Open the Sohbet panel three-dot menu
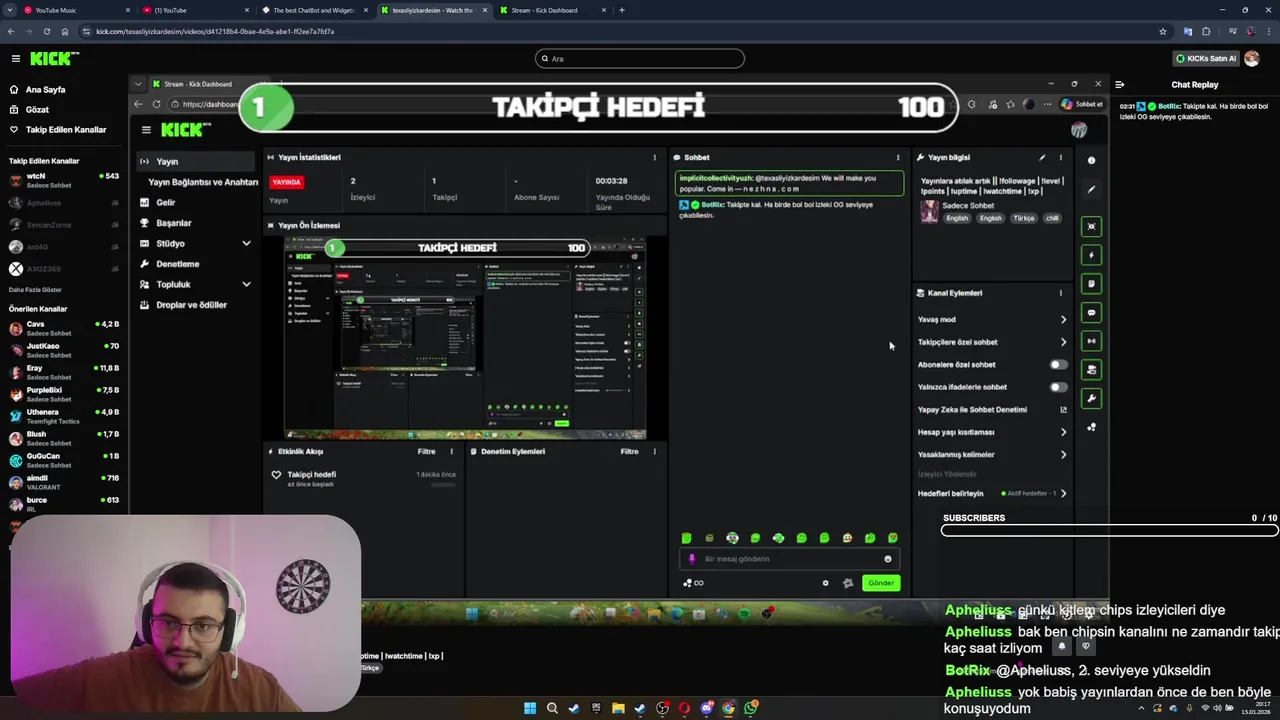Screen dimensions: 1280x720 pos(898,157)
